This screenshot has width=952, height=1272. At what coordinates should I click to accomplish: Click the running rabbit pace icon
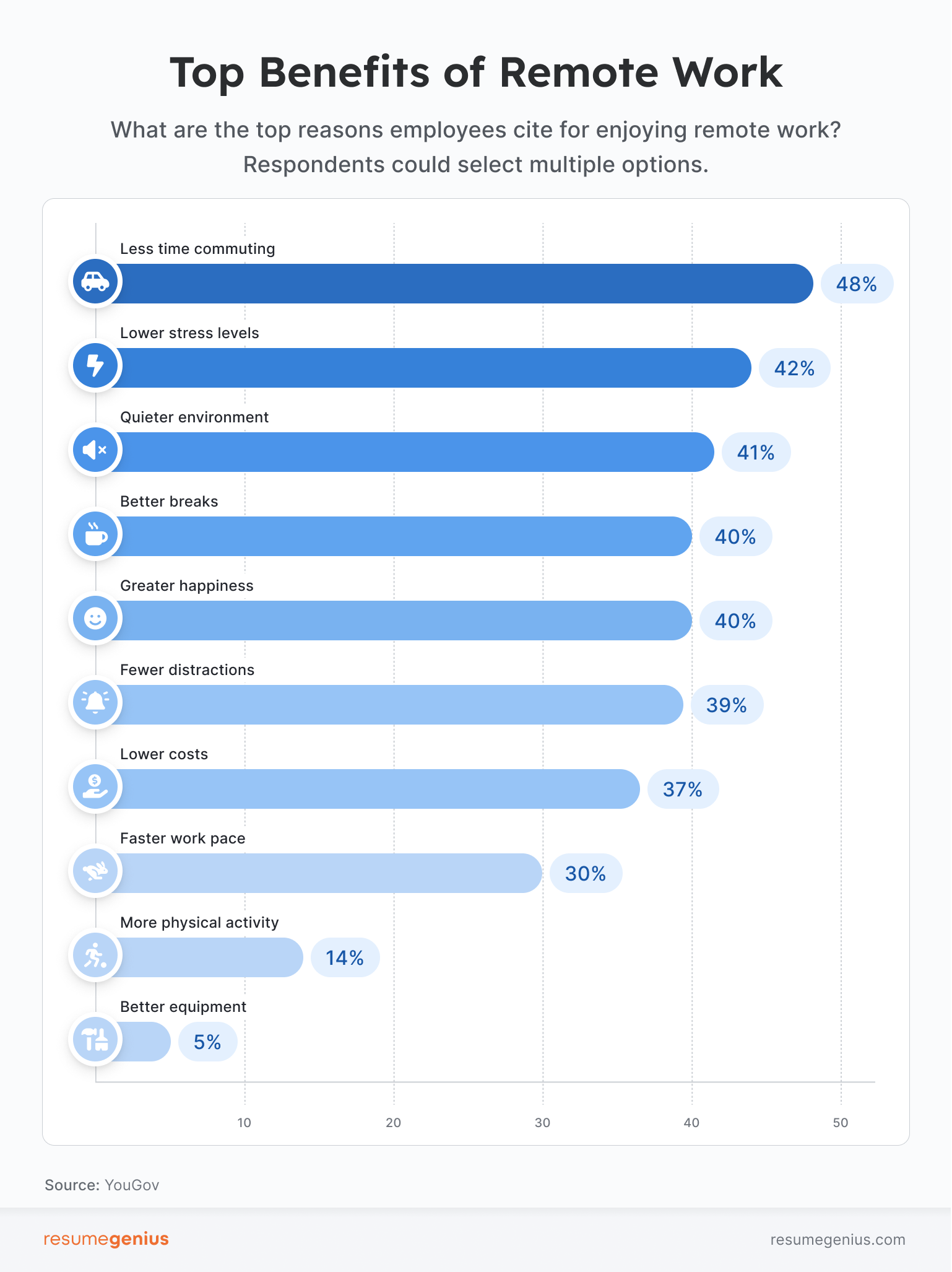point(95,871)
